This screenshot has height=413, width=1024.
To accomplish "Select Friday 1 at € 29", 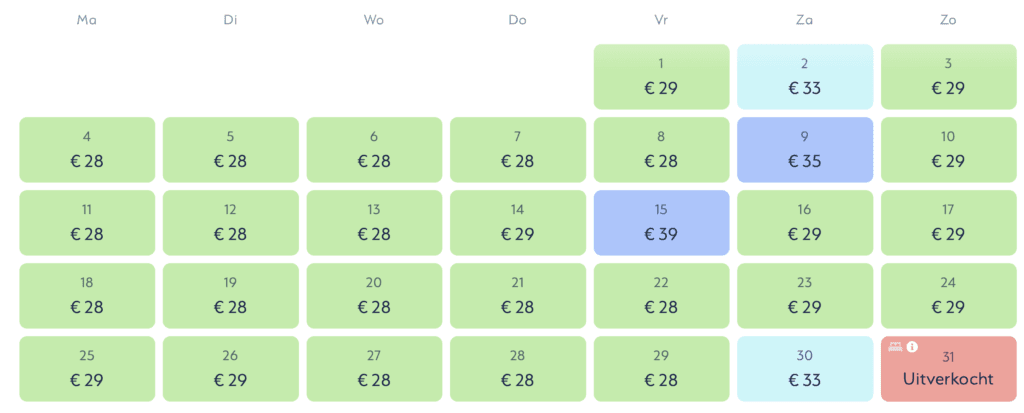I will (x=661, y=77).
